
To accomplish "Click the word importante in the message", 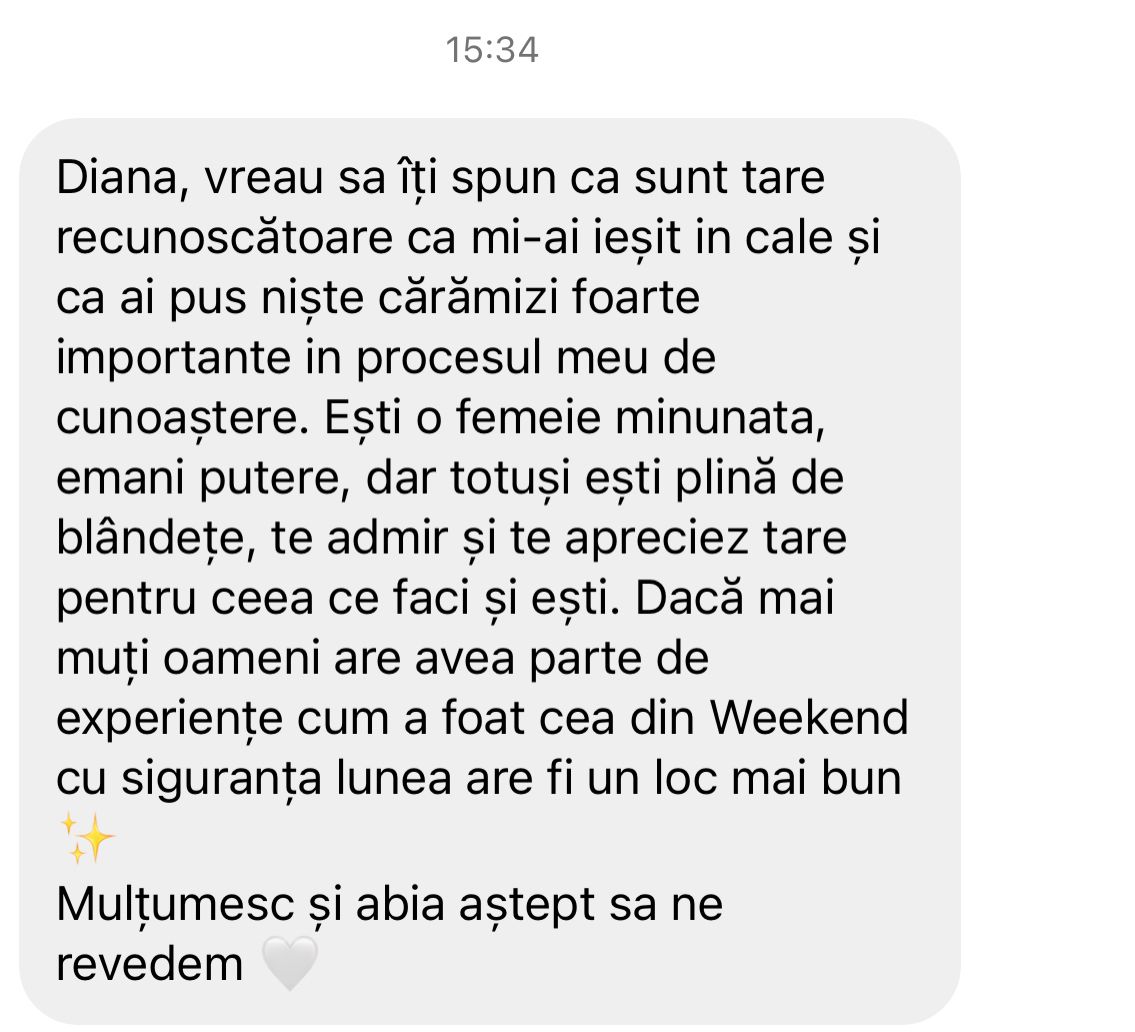I will (x=174, y=359).
